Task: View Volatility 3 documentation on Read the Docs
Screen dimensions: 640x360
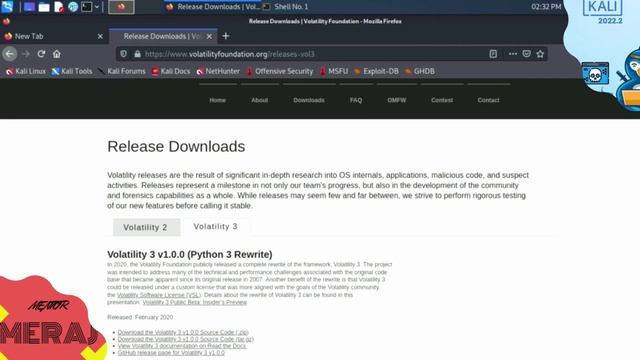Action: tap(182, 346)
